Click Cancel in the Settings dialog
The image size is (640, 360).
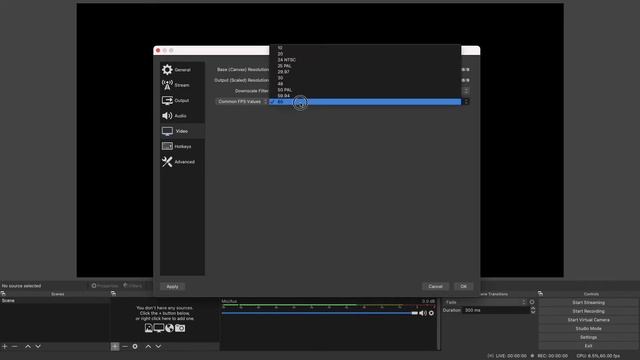coord(436,287)
